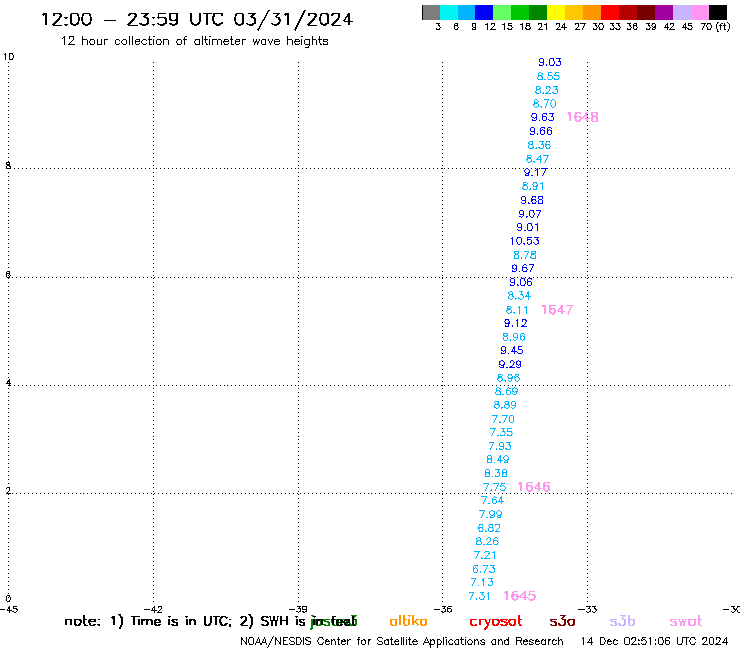
Task: Click the wave height reading 9.66
Action: [541, 131]
